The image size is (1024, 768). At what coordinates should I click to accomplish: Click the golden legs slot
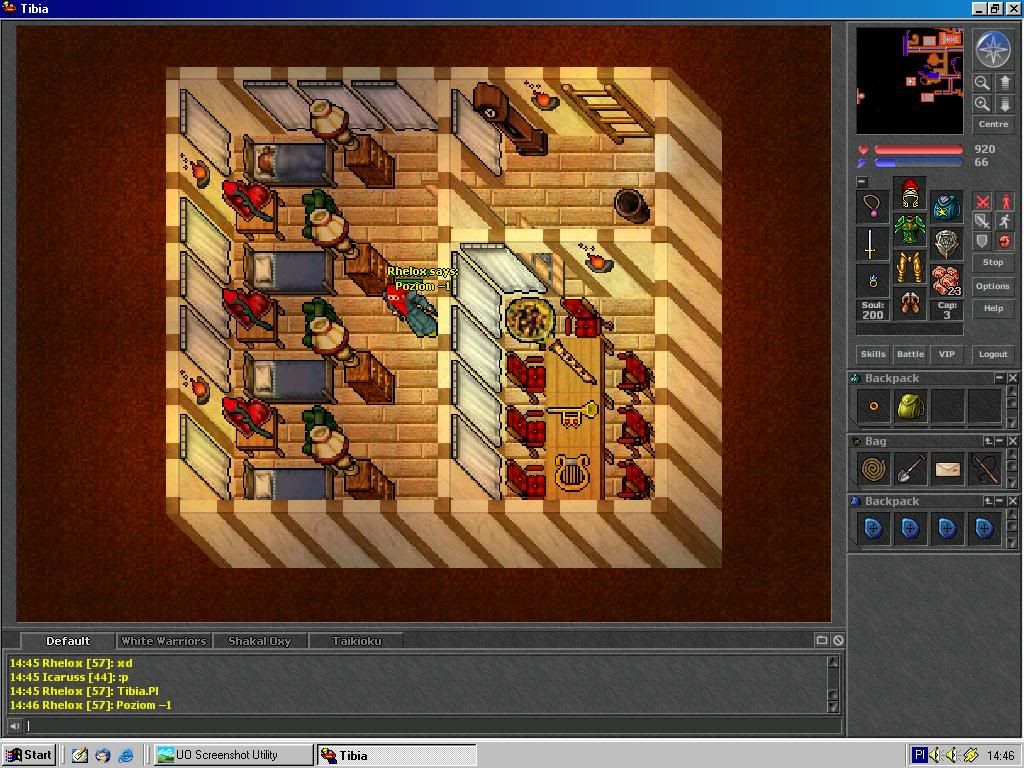[x=910, y=266]
